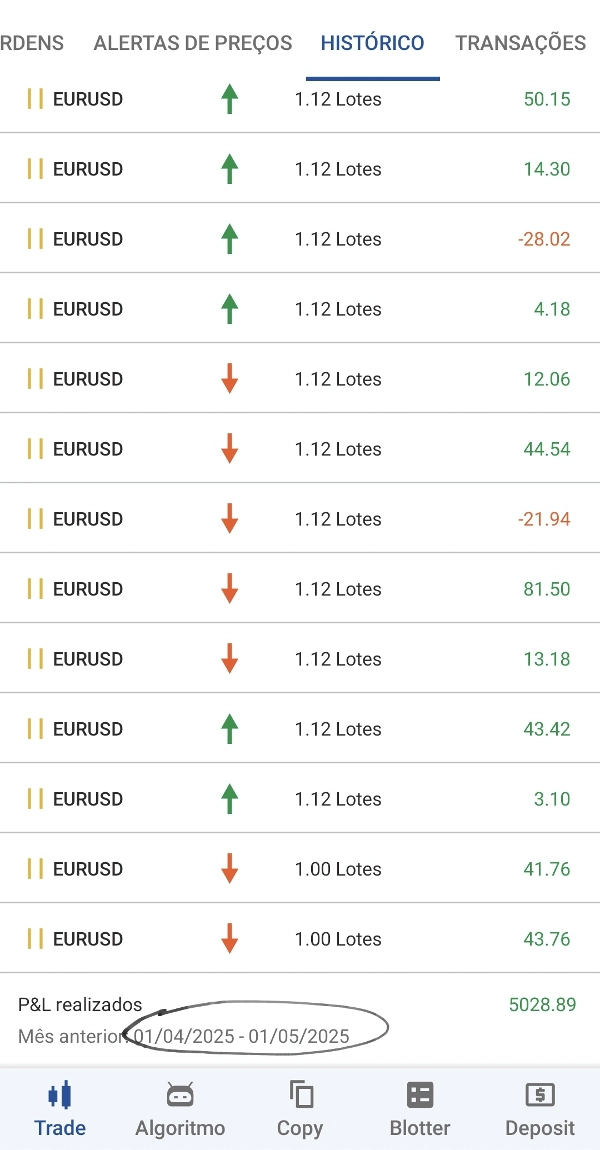This screenshot has width=600, height=1150.
Task: Open the Blotter list icon
Action: [420, 1094]
